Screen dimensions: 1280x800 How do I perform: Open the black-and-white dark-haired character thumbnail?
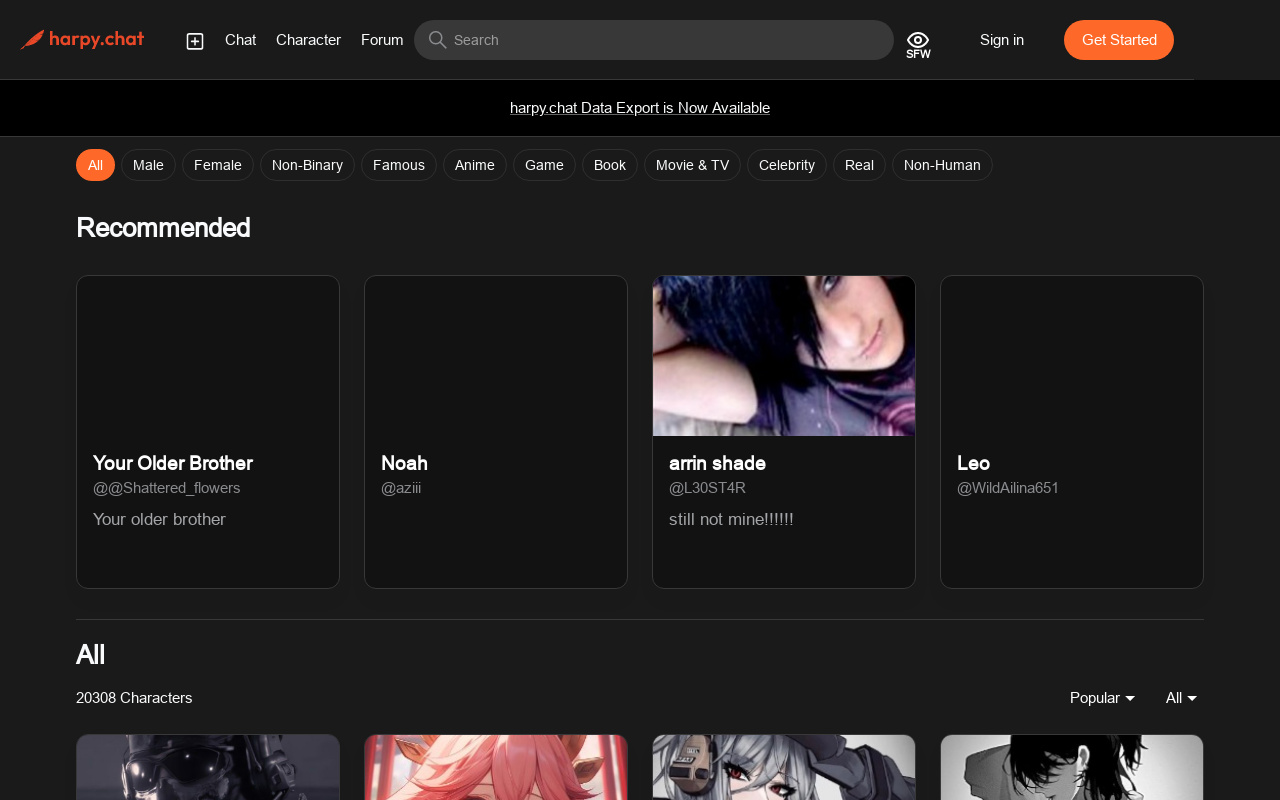1072,768
